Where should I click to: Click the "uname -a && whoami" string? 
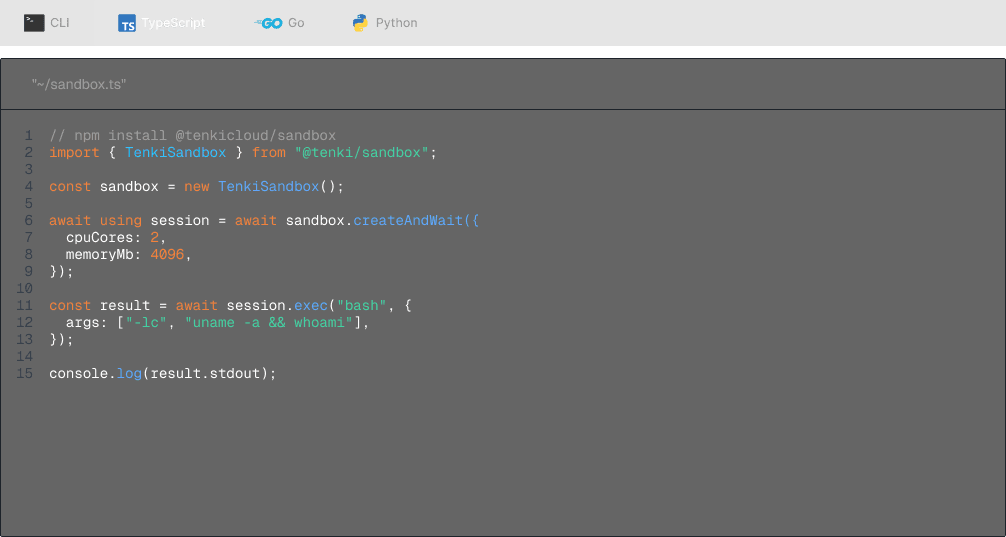pyautogui.click(x=269, y=322)
